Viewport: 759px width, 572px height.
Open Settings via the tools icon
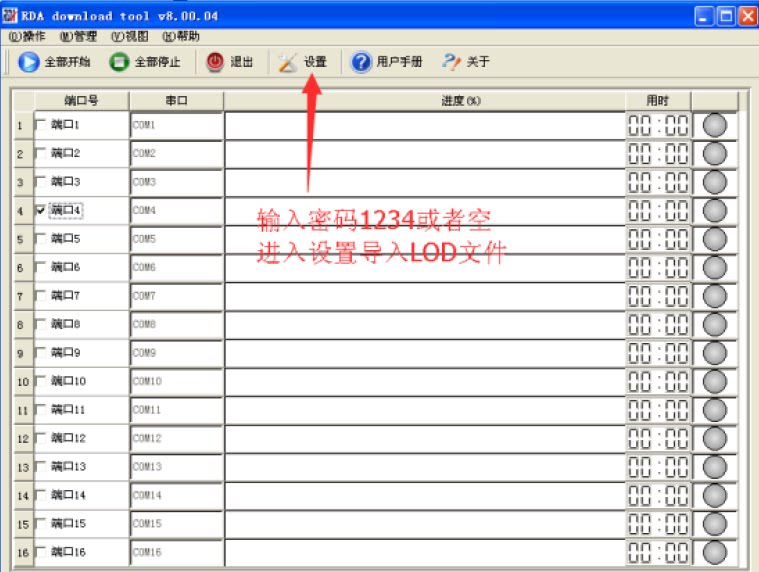click(288, 62)
